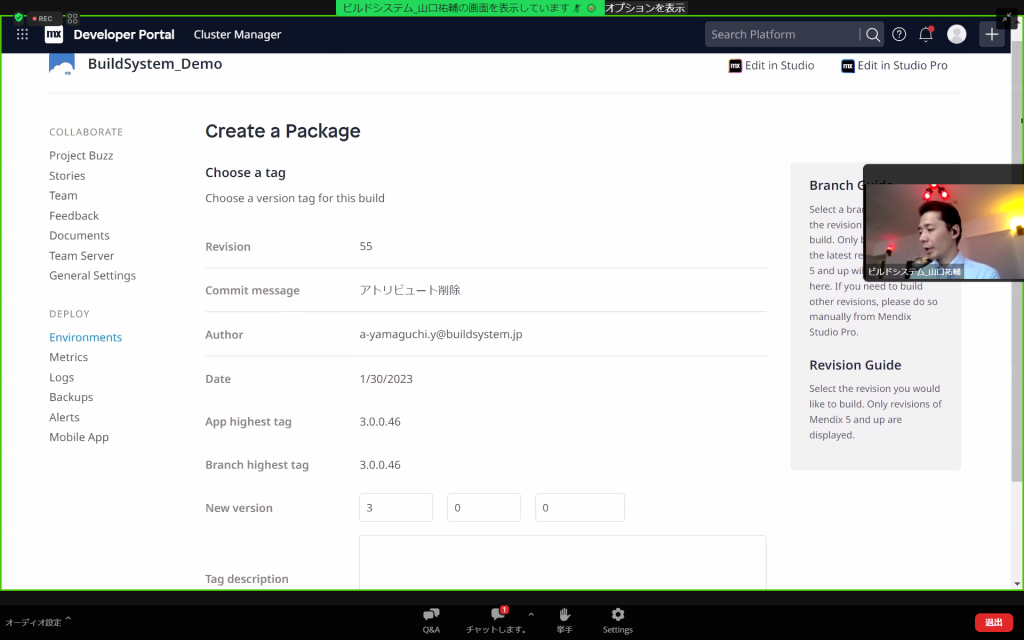Open the Zoom chat icon
Viewport: 1024px width, 640px height.
tap(497, 614)
